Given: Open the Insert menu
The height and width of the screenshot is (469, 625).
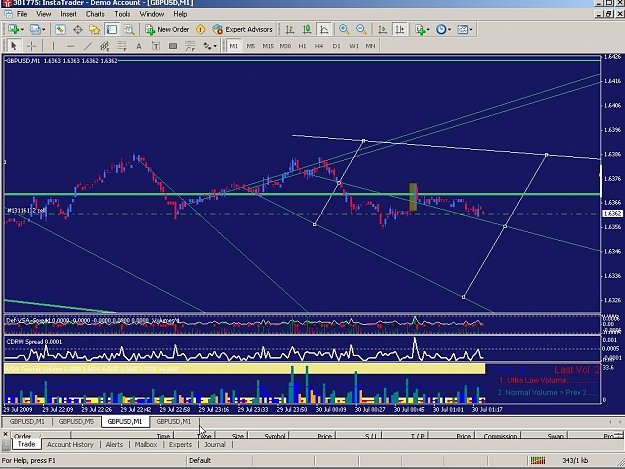Looking at the screenshot, I should (69, 14).
